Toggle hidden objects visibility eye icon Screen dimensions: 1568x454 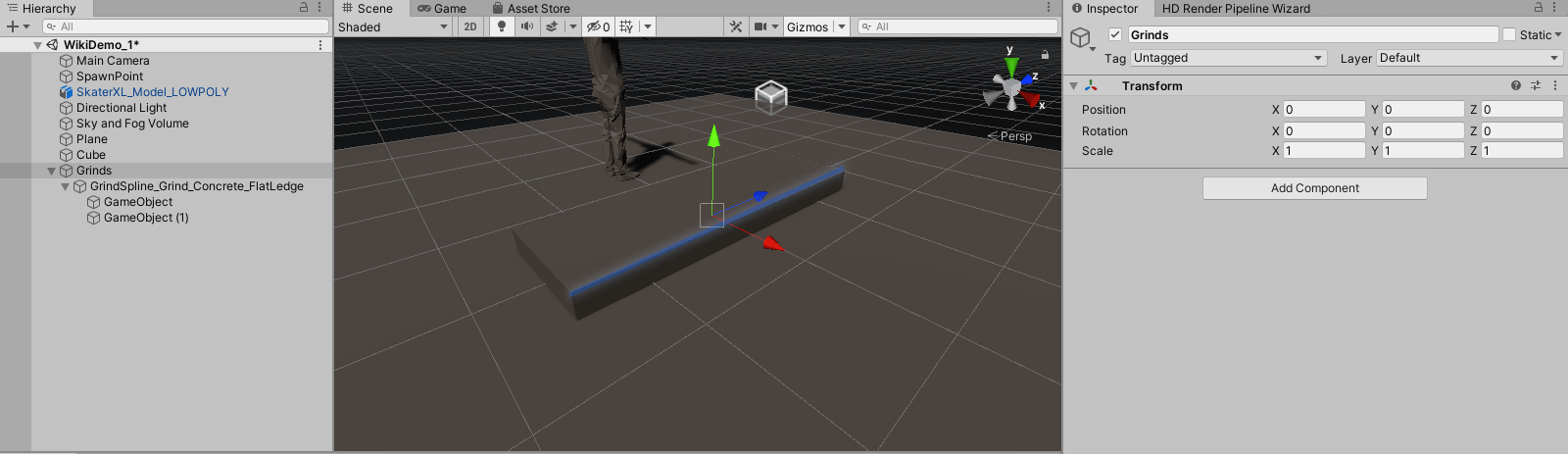[598, 26]
